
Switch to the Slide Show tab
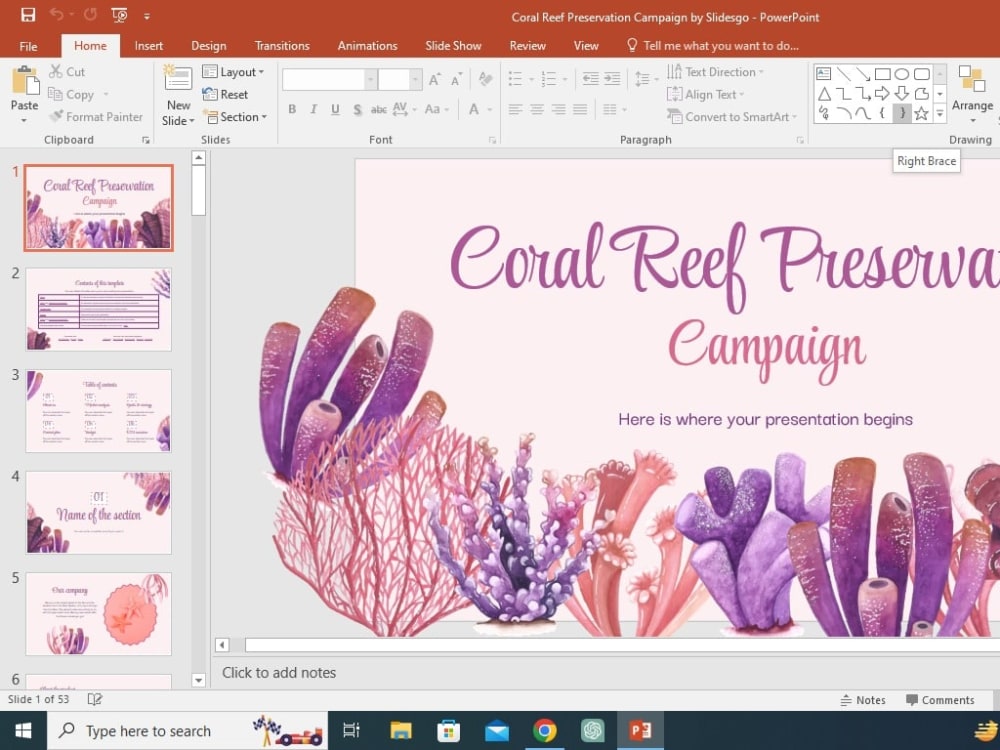tap(453, 46)
